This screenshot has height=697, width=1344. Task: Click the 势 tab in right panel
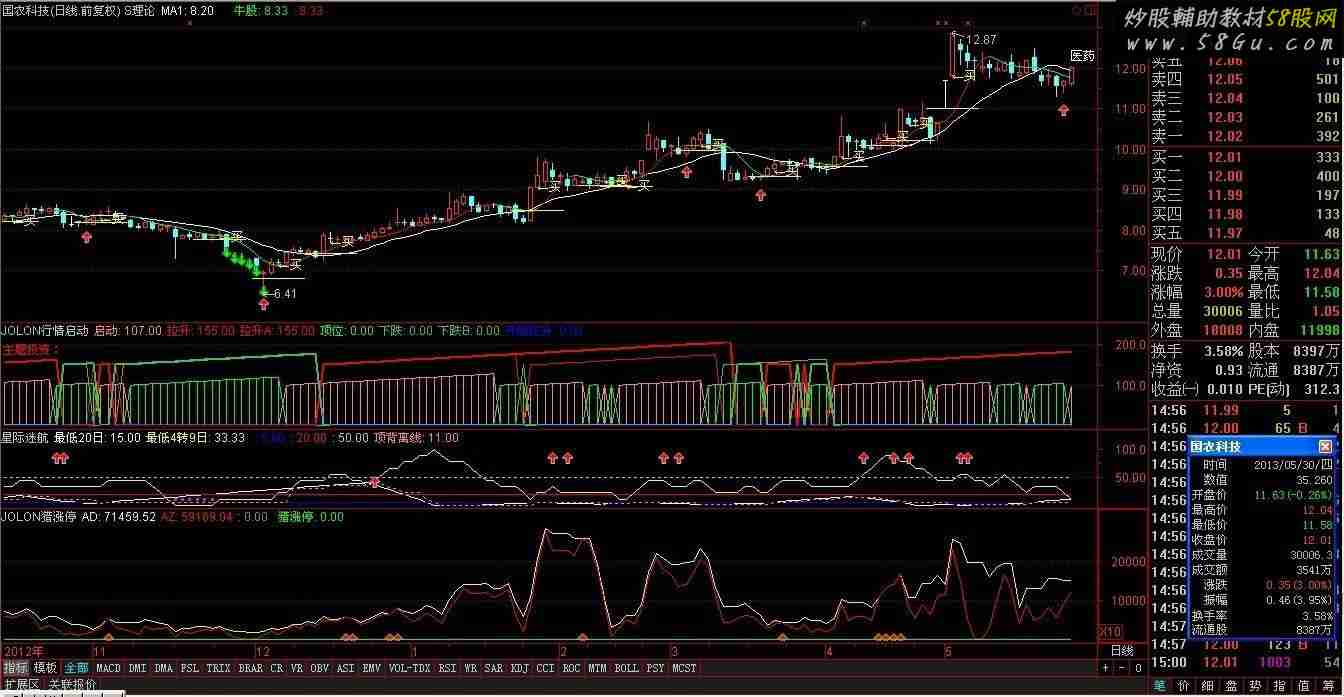1256,686
